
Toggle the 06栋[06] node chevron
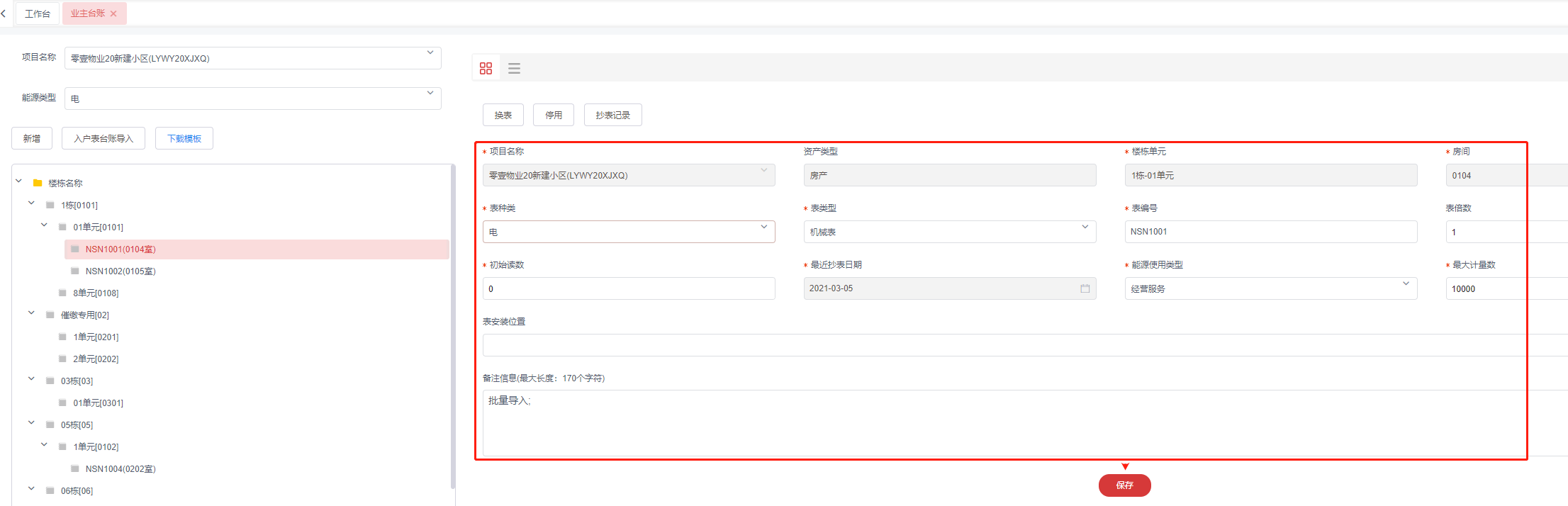31,489
